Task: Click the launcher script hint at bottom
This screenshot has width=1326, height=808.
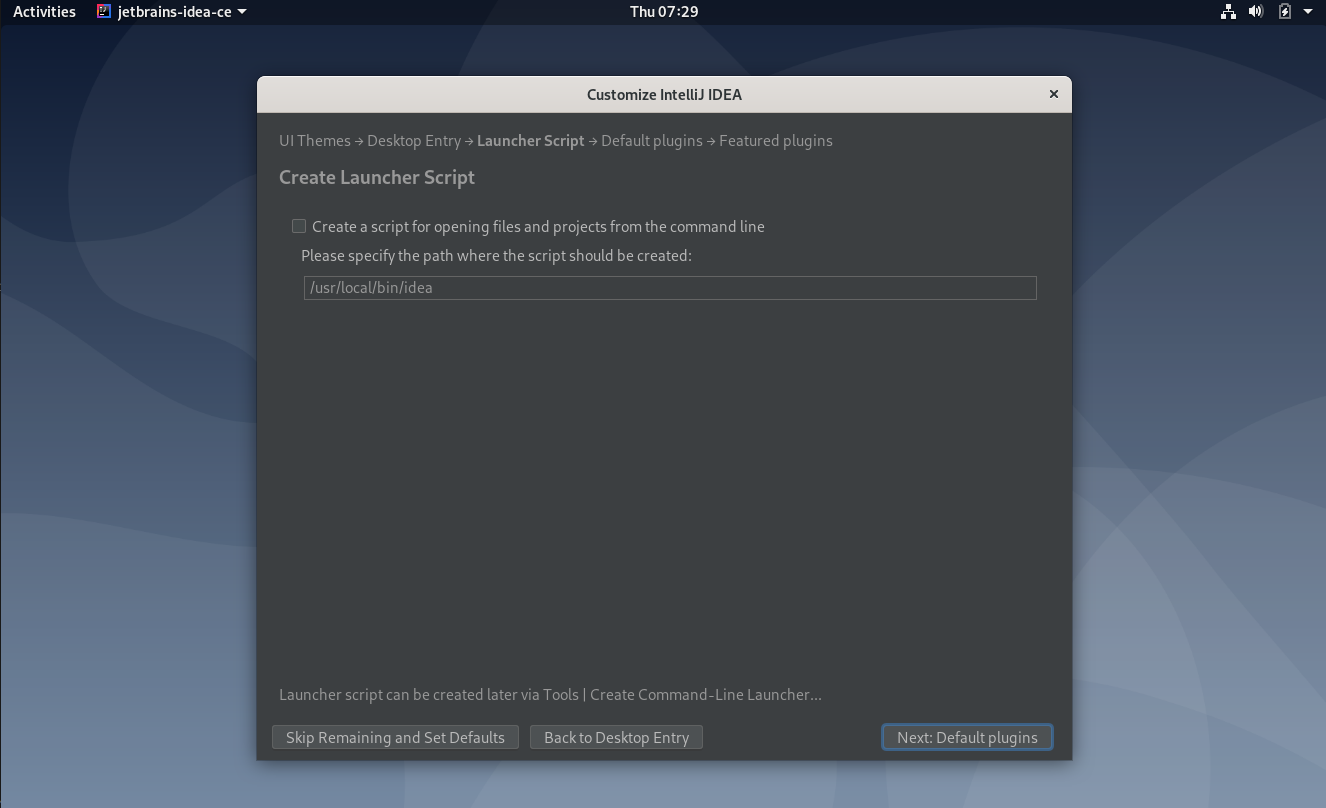Action: [x=550, y=695]
